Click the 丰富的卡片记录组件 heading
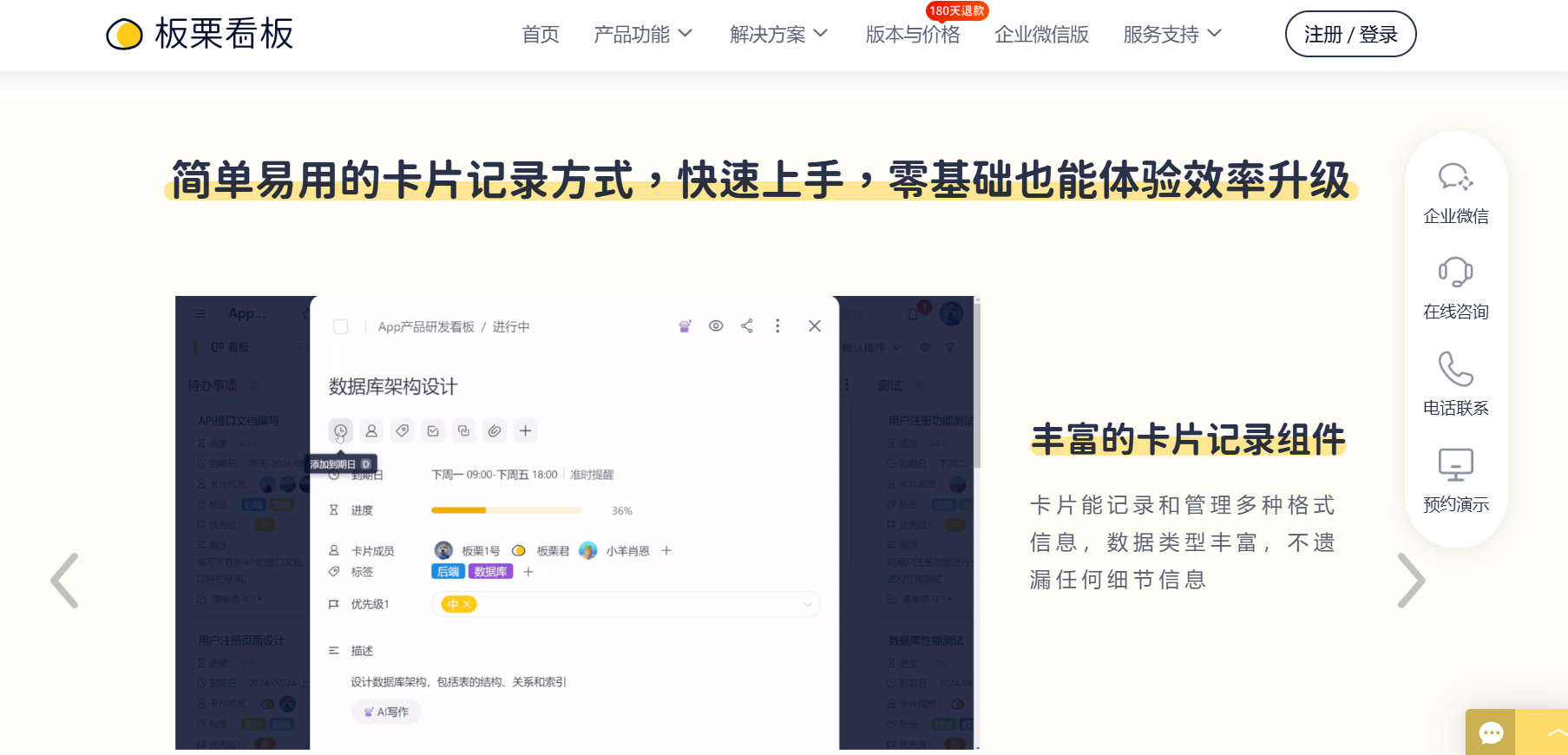Viewport: 1568px width, 755px height. coord(1188,439)
